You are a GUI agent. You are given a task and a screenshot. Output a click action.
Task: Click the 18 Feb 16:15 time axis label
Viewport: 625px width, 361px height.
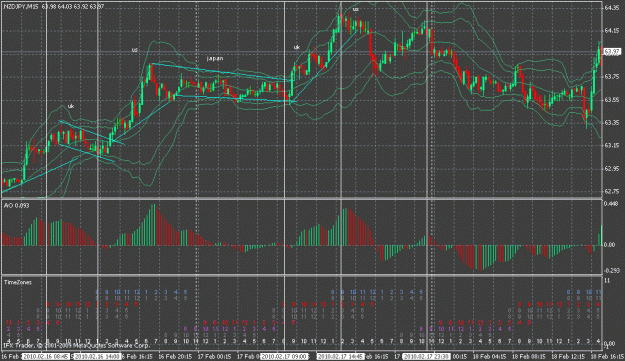pos(607,356)
